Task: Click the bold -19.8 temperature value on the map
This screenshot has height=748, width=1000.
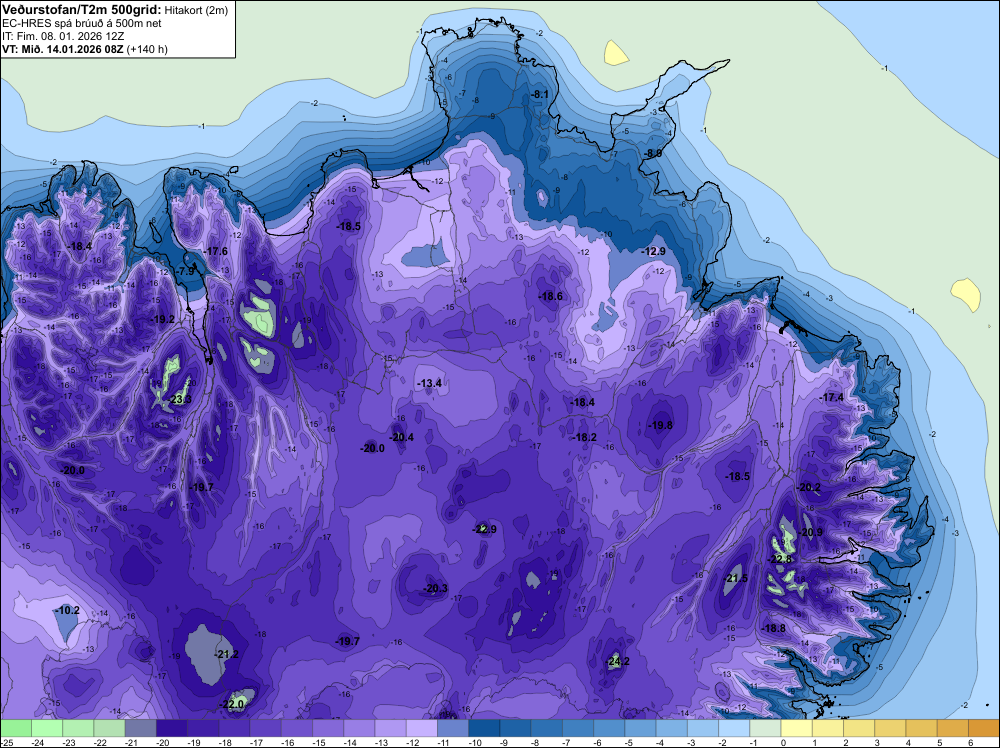Action: (660, 425)
